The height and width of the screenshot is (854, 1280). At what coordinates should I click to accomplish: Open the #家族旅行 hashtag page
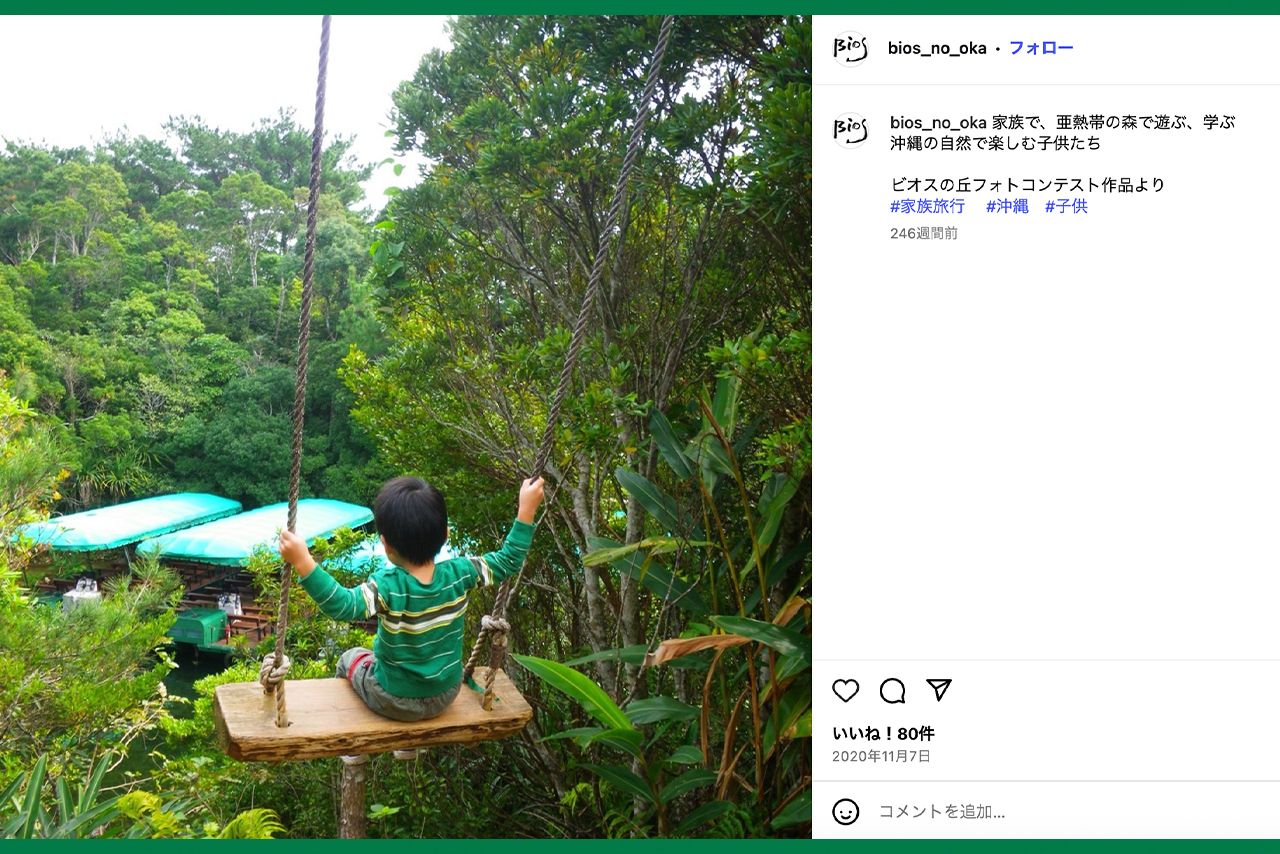925,206
